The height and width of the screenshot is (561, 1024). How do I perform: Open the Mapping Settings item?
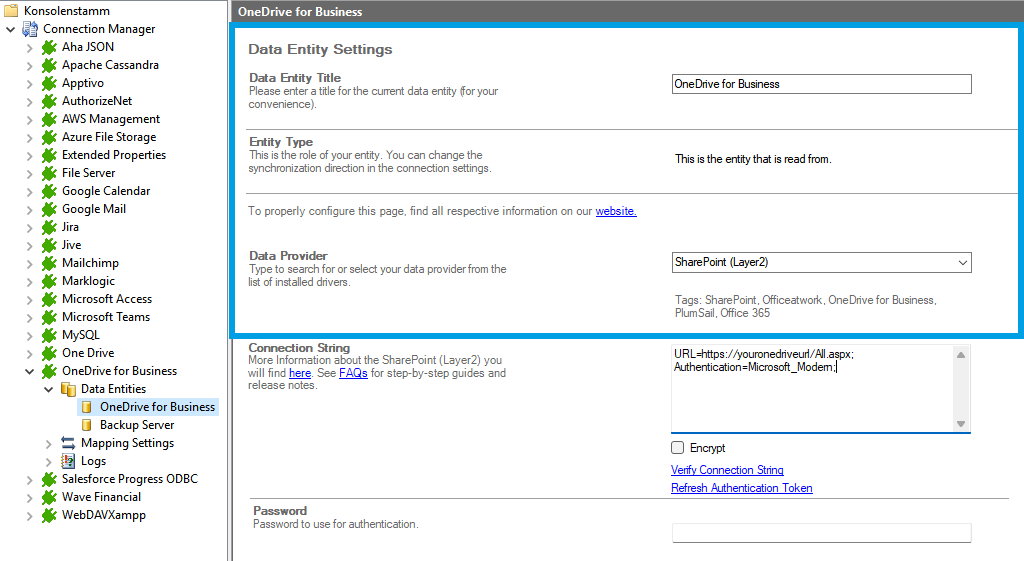[127, 443]
